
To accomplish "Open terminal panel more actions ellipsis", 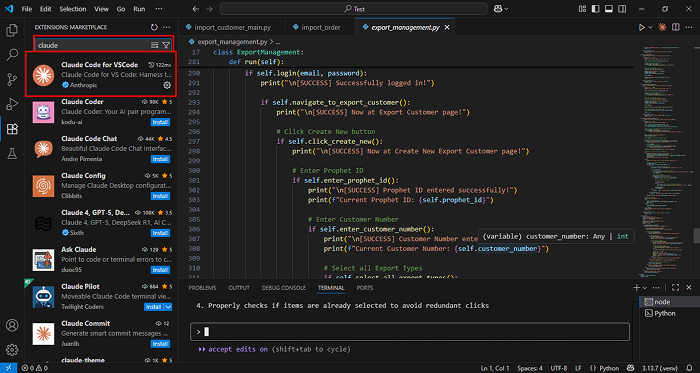I will click(656, 288).
